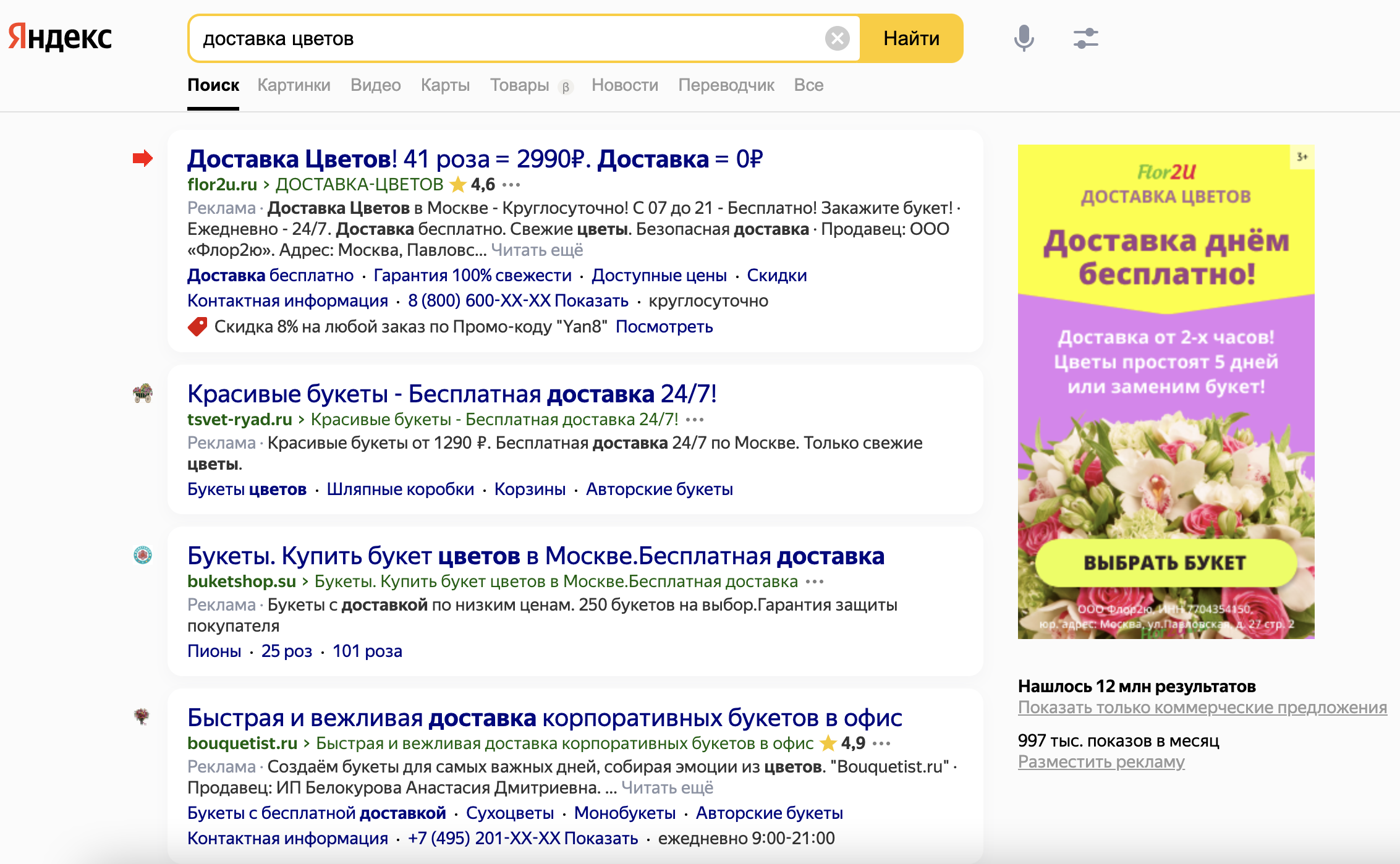The height and width of the screenshot is (864, 1400).
Task: Open bouquetist Контактная информация link
Action: [x=287, y=839]
